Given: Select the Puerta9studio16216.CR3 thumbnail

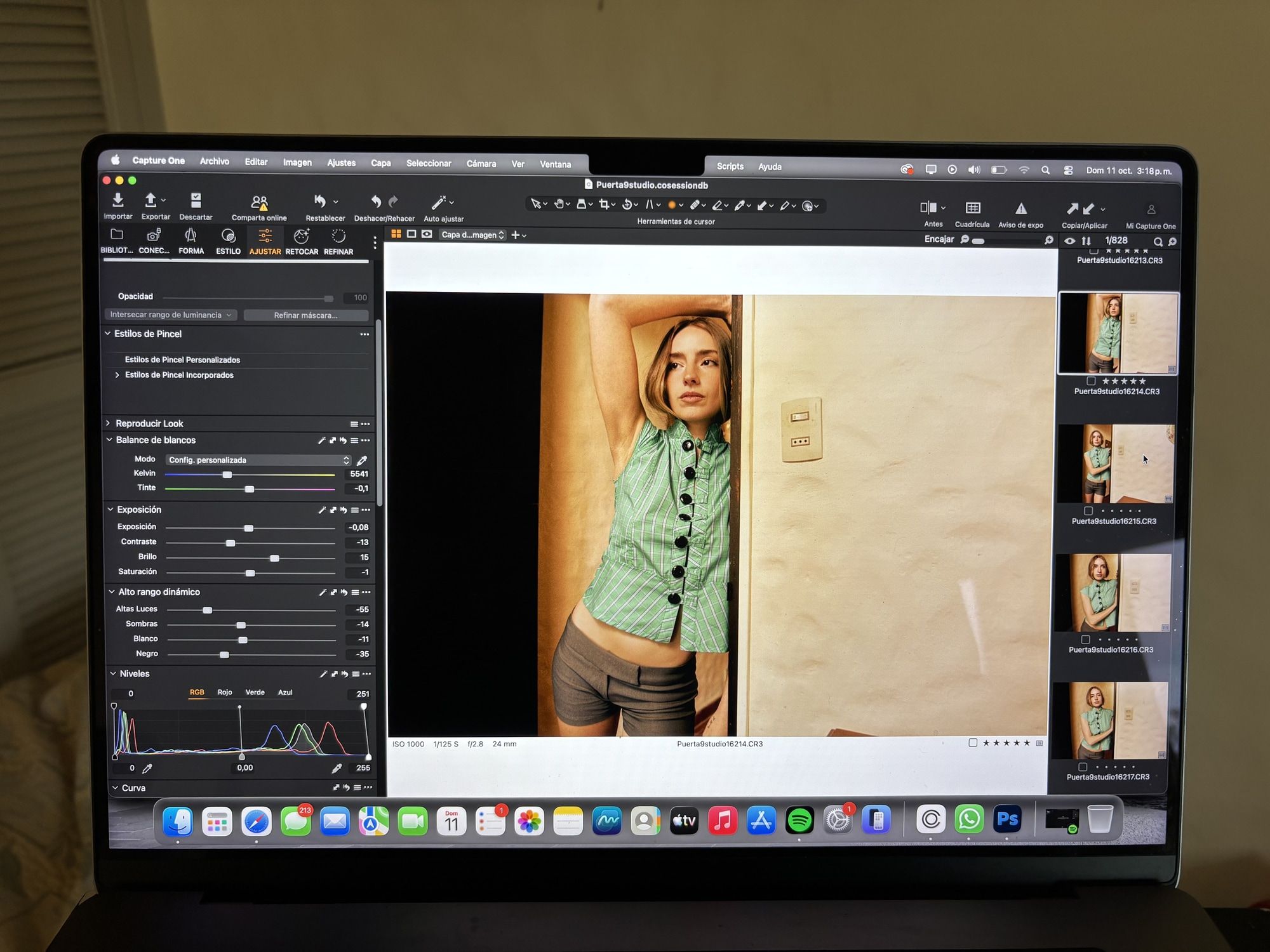Looking at the screenshot, I should (x=1113, y=593).
